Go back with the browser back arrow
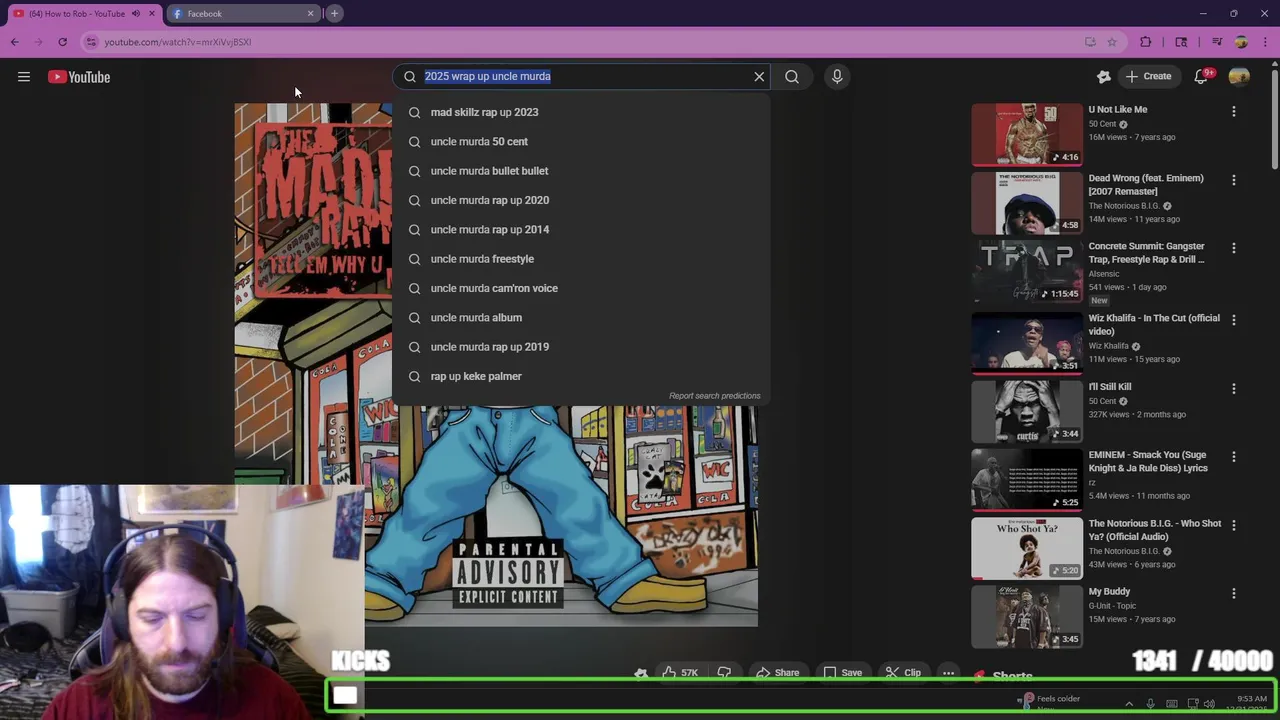The height and width of the screenshot is (720, 1280). click(x=15, y=42)
